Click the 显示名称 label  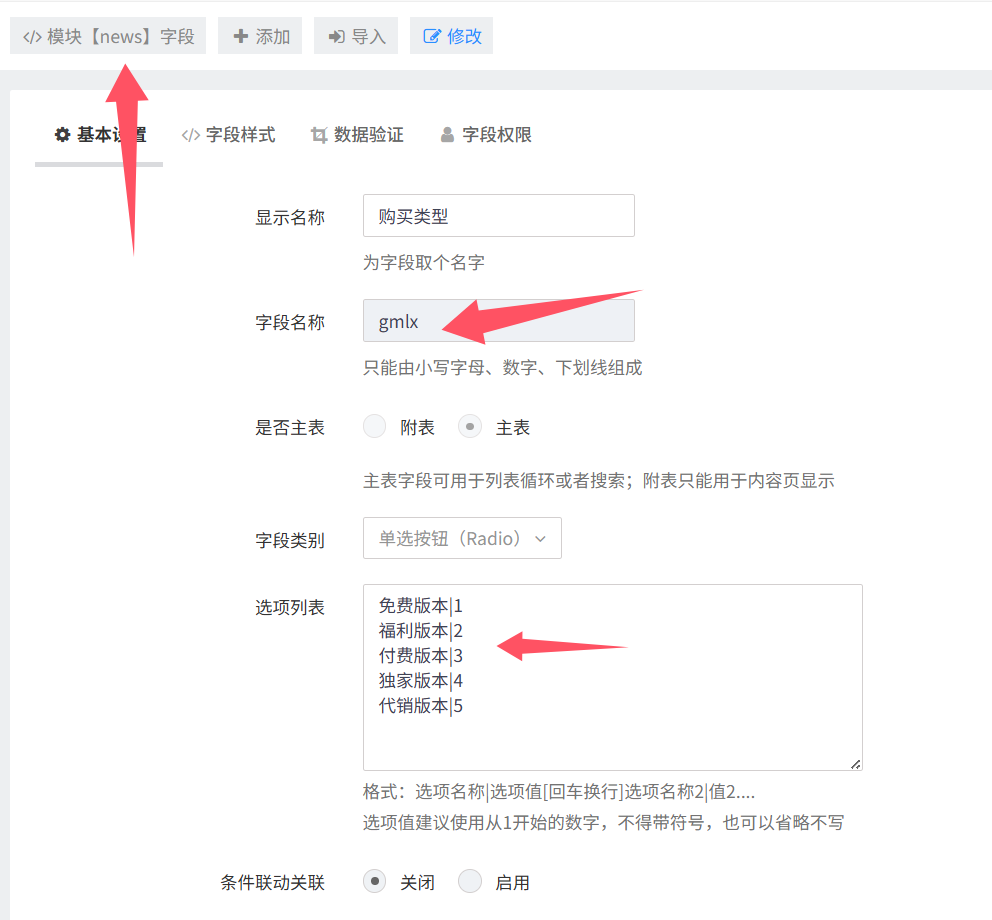pyautogui.click(x=290, y=217)
